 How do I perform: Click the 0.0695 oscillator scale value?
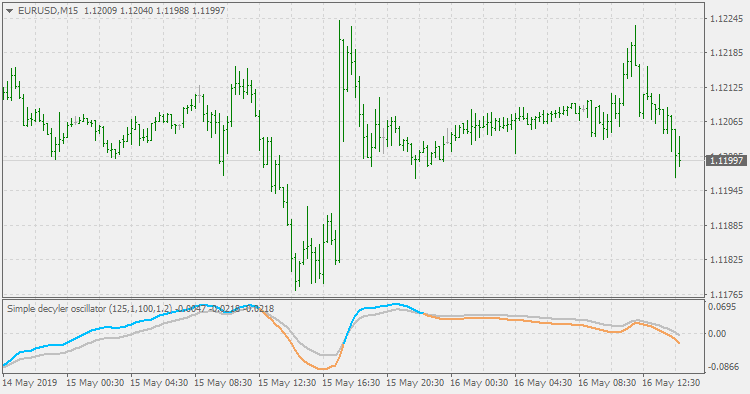(x=722, y=307)
